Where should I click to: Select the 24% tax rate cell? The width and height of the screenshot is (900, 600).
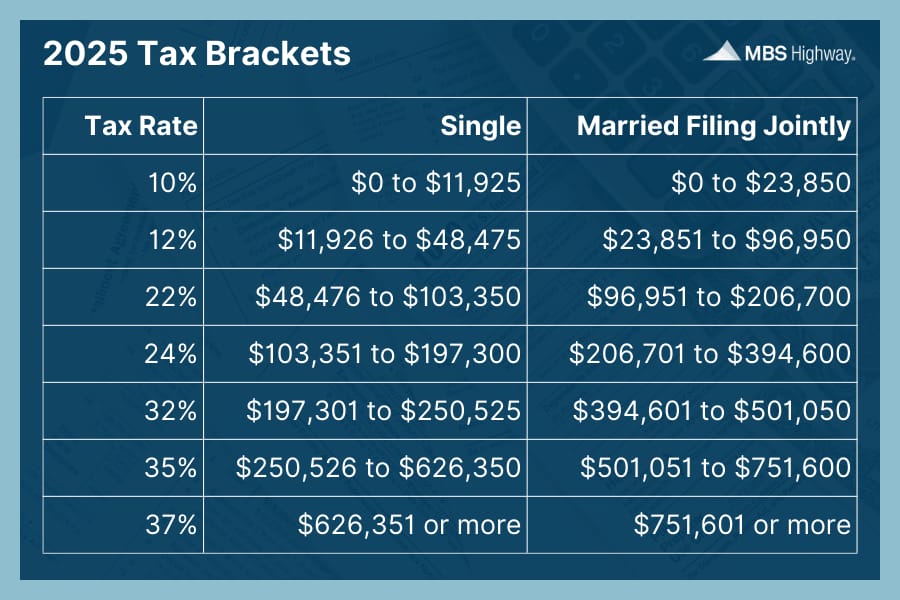(123, 354)
